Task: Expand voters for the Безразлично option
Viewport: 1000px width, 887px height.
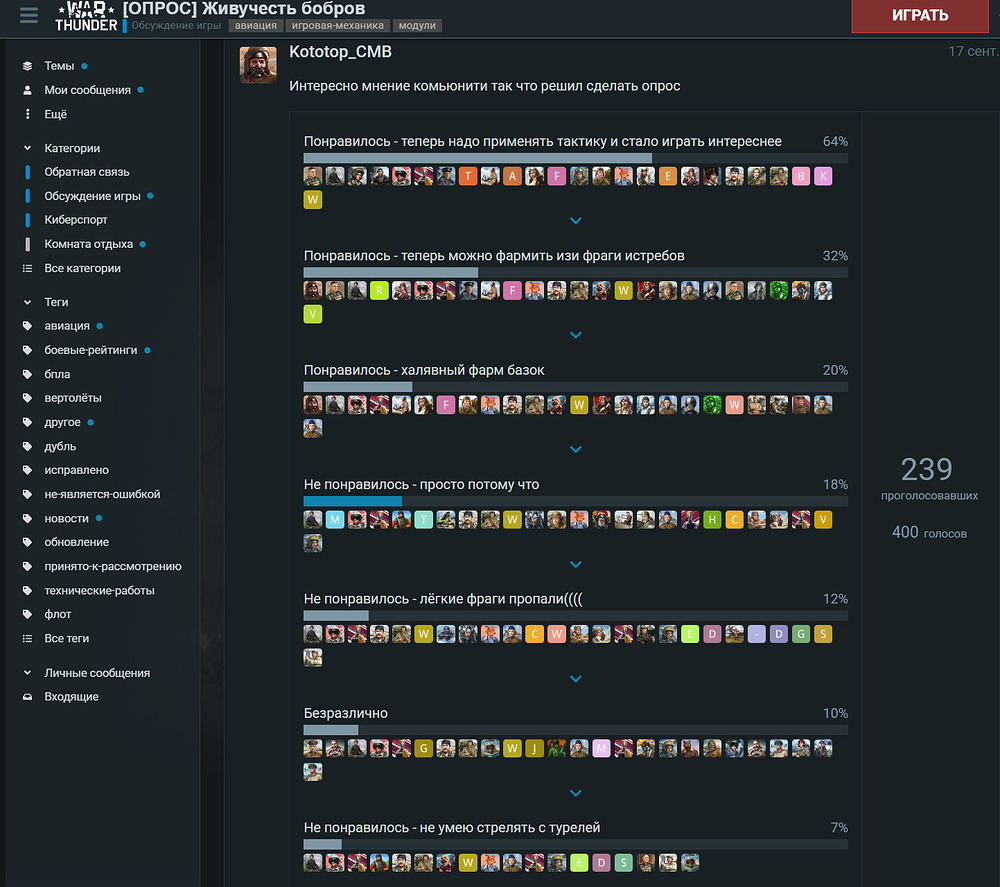Action: (575, 793)
